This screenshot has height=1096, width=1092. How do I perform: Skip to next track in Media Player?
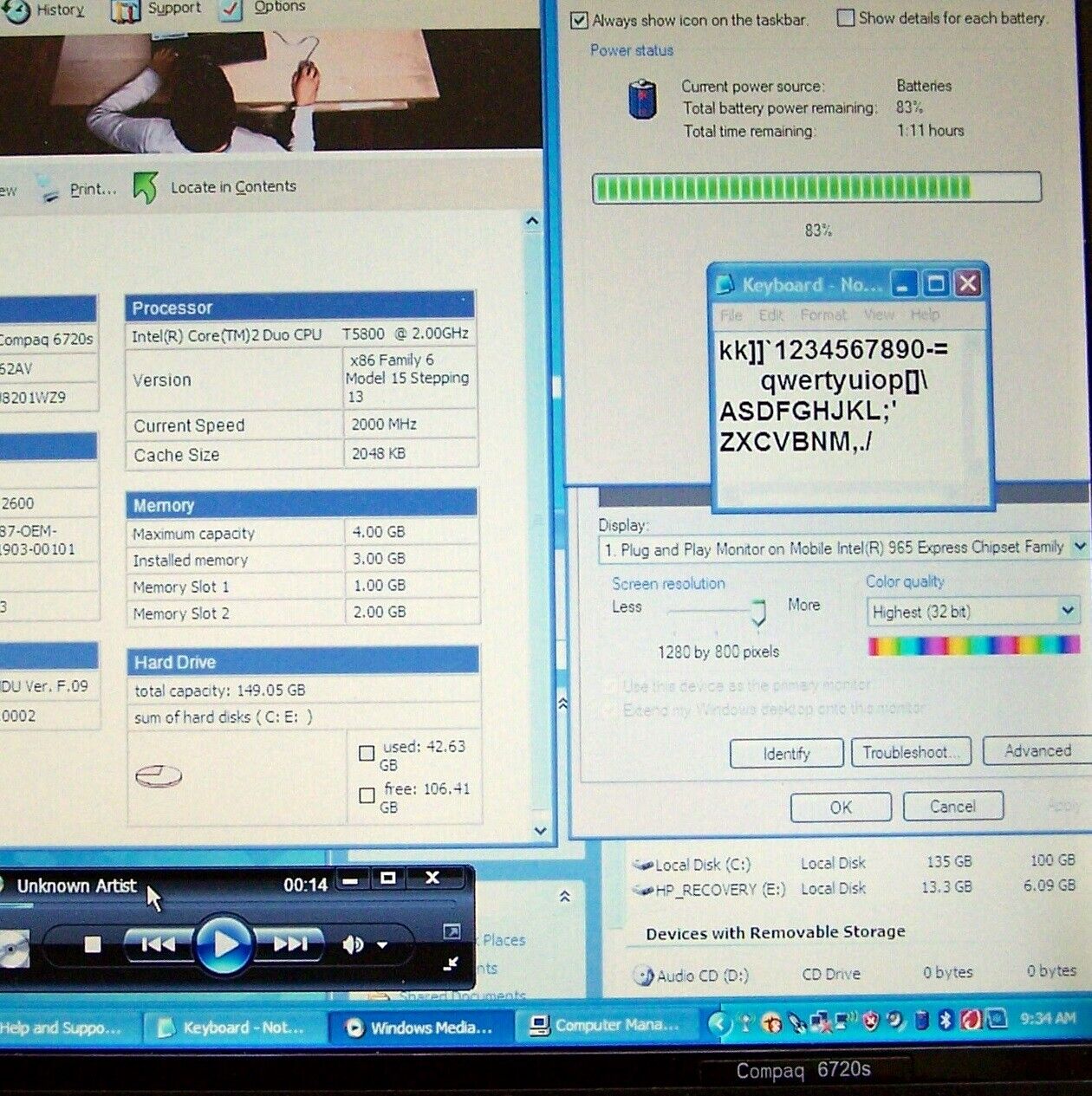click(x=290, y=944)
